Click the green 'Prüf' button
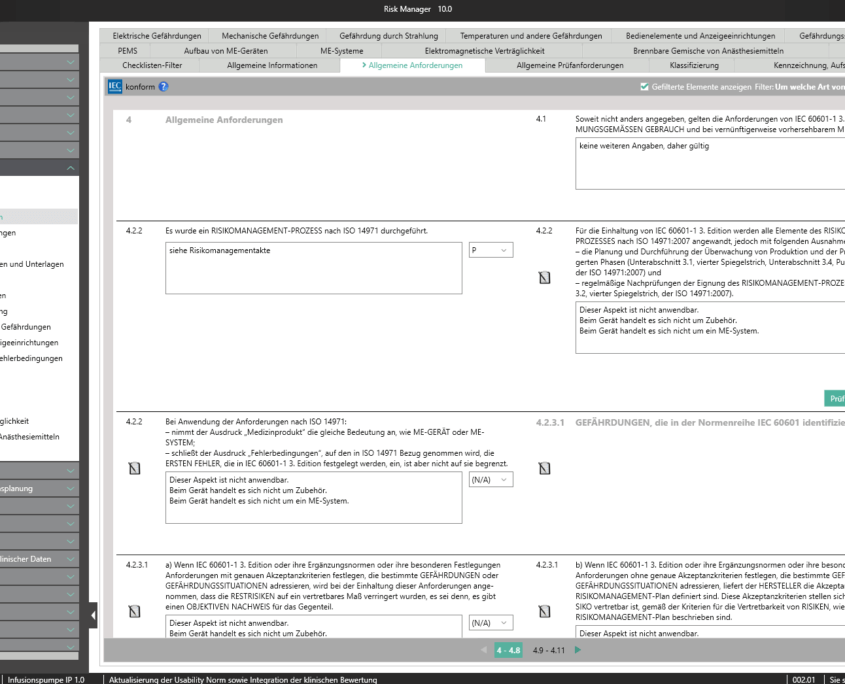The image size is (845, 684). click(x=834, y=397)
